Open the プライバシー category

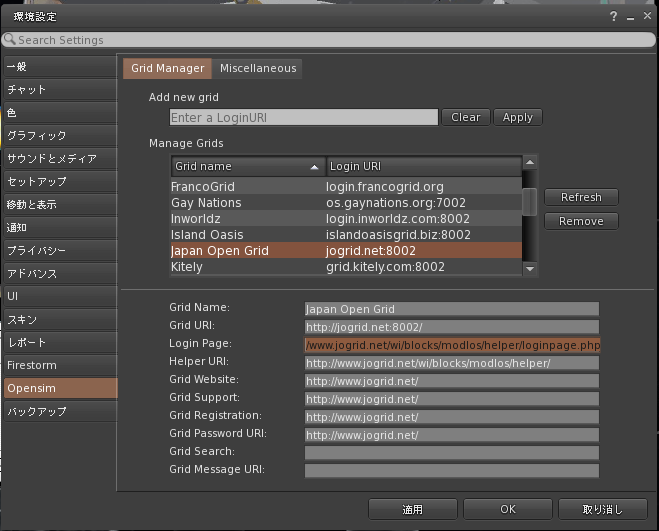tap(61, 251)
